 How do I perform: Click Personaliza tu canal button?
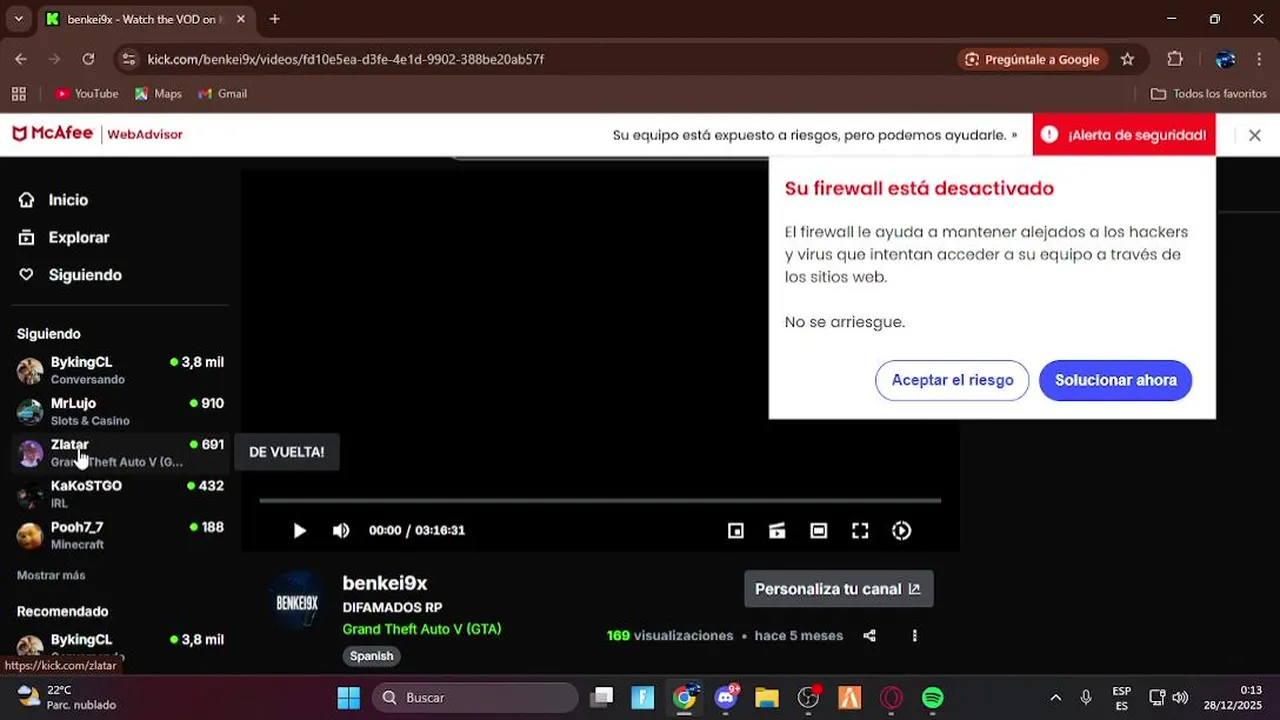click(x=838, y=589)
